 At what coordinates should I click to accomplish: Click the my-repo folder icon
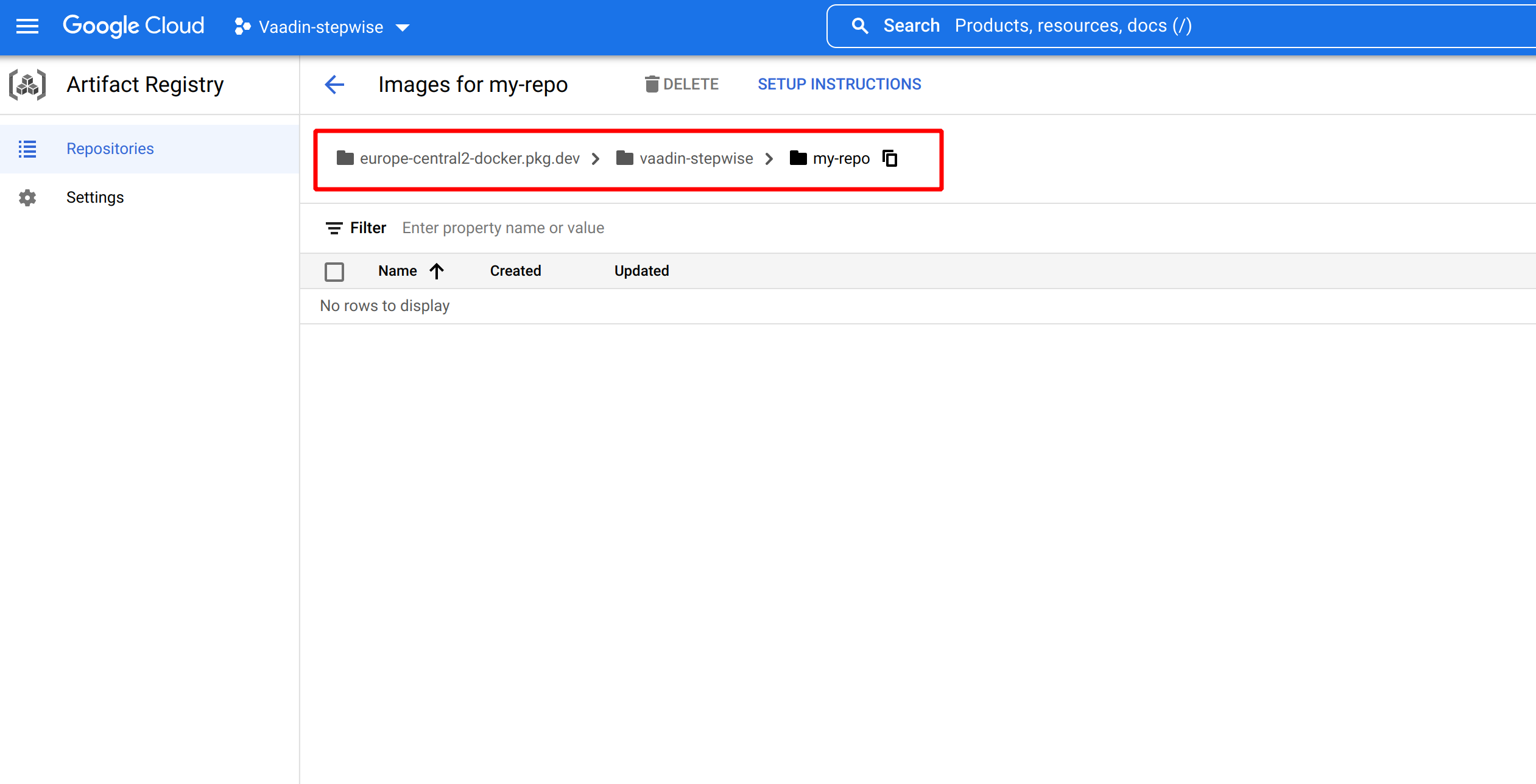point(798,158)
